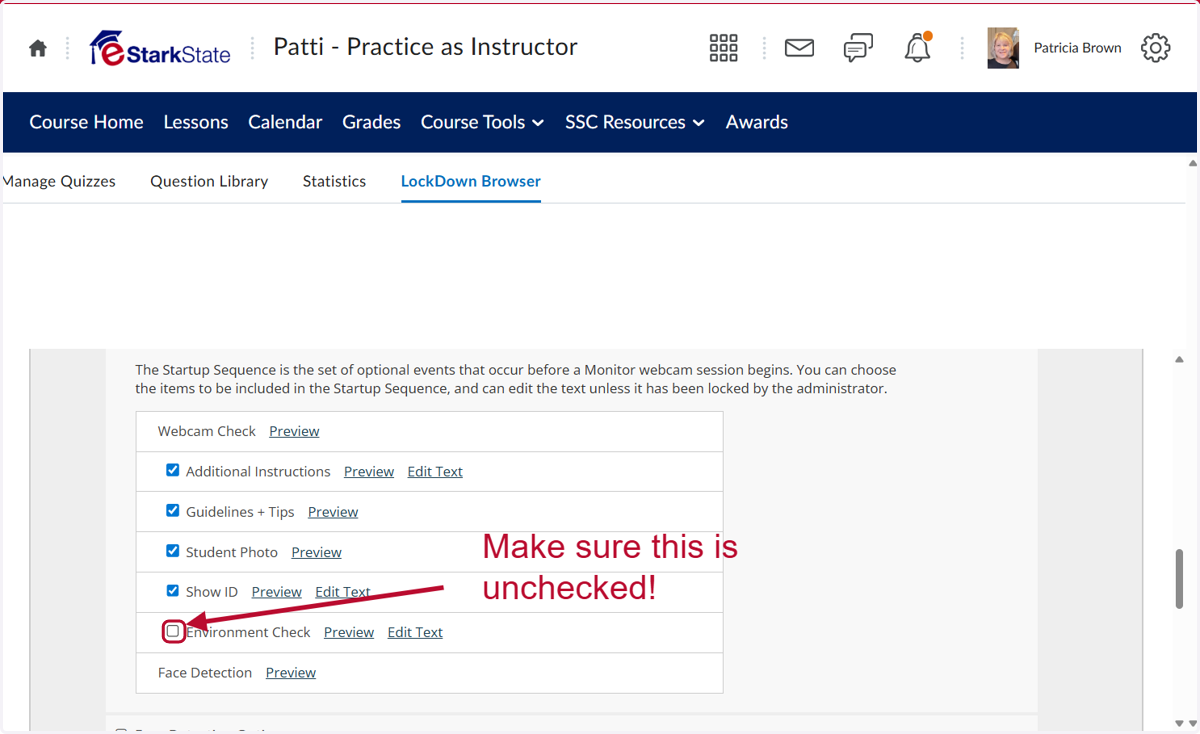Open the Awards page
This screenshot has height=734, width=1200.
click(x=757, y=122)
